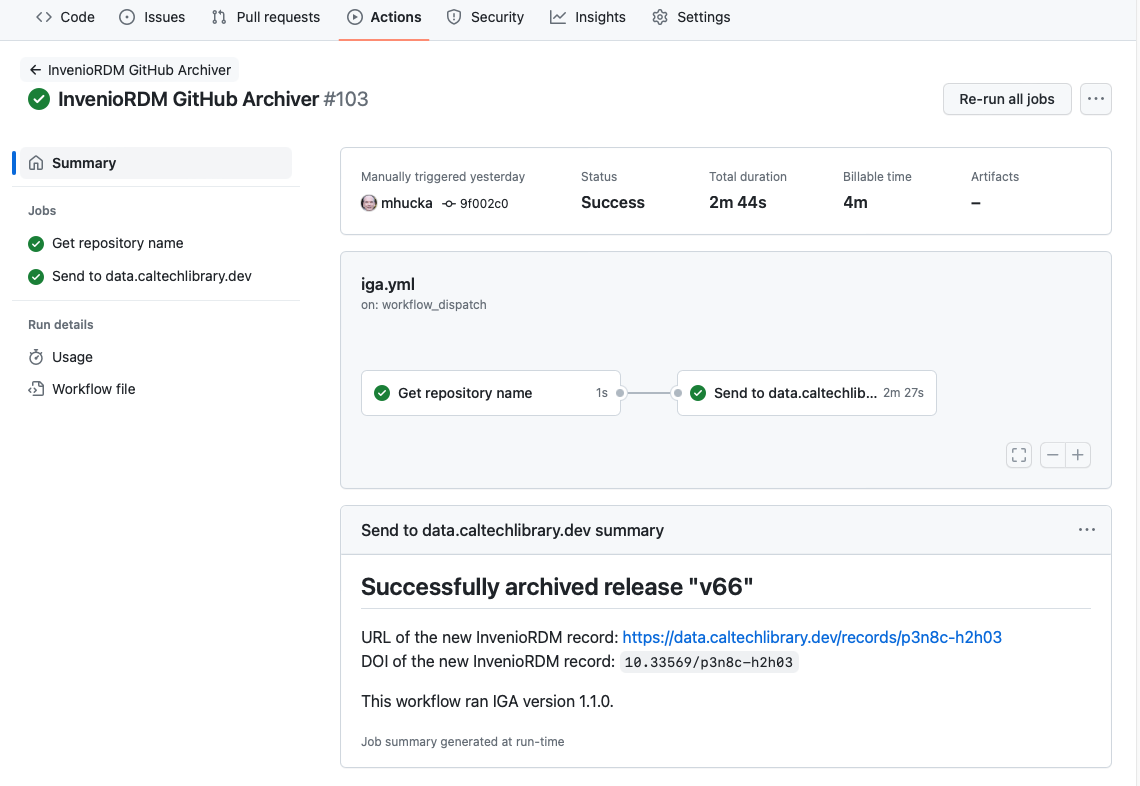Click the Send to data.caltechlib... graph node
Viewport: 1140px width, 786px height.
click(806, 393)
